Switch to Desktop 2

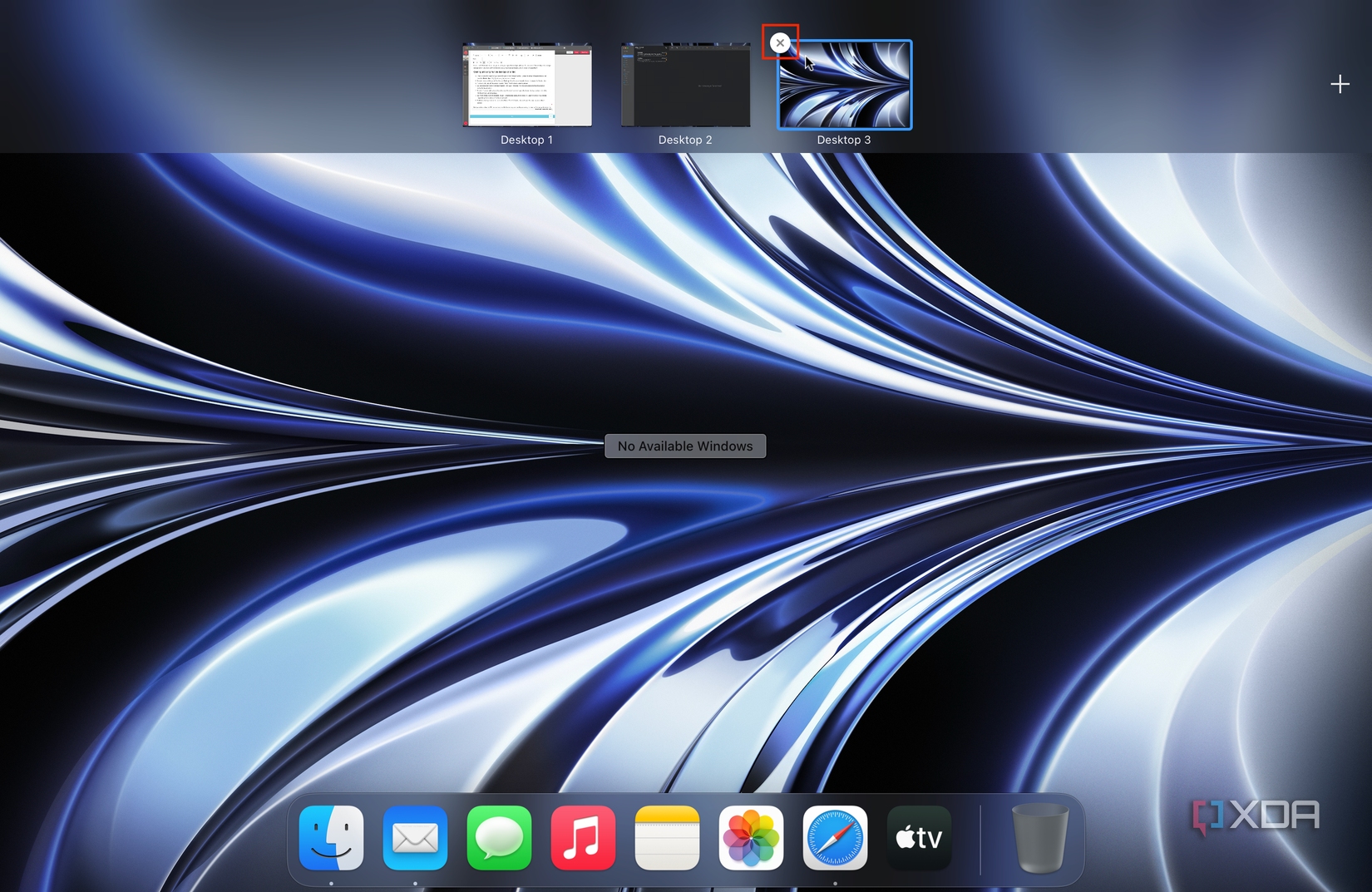coord(685,84)
